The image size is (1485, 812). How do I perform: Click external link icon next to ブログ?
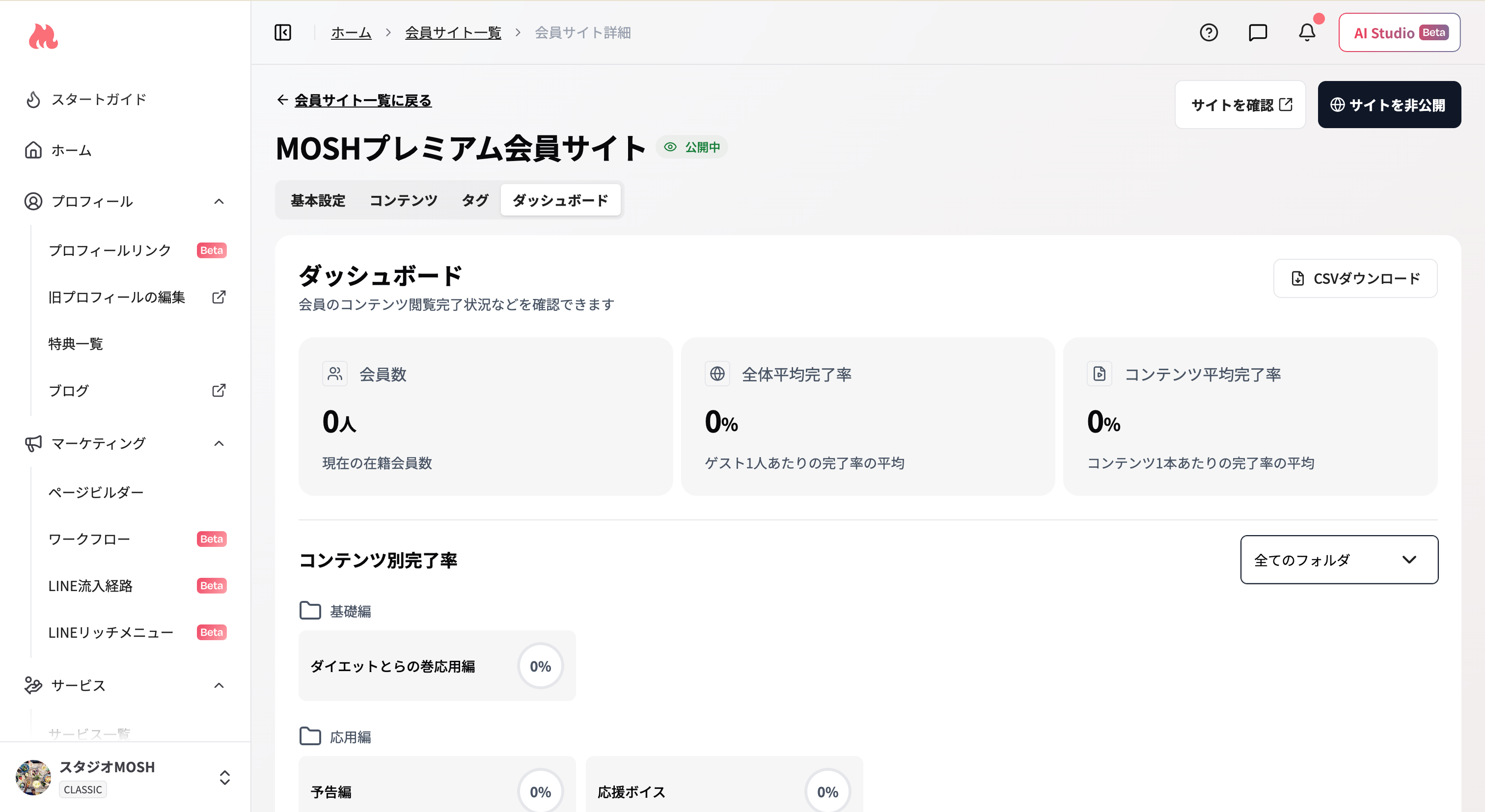tap(219, 391)
